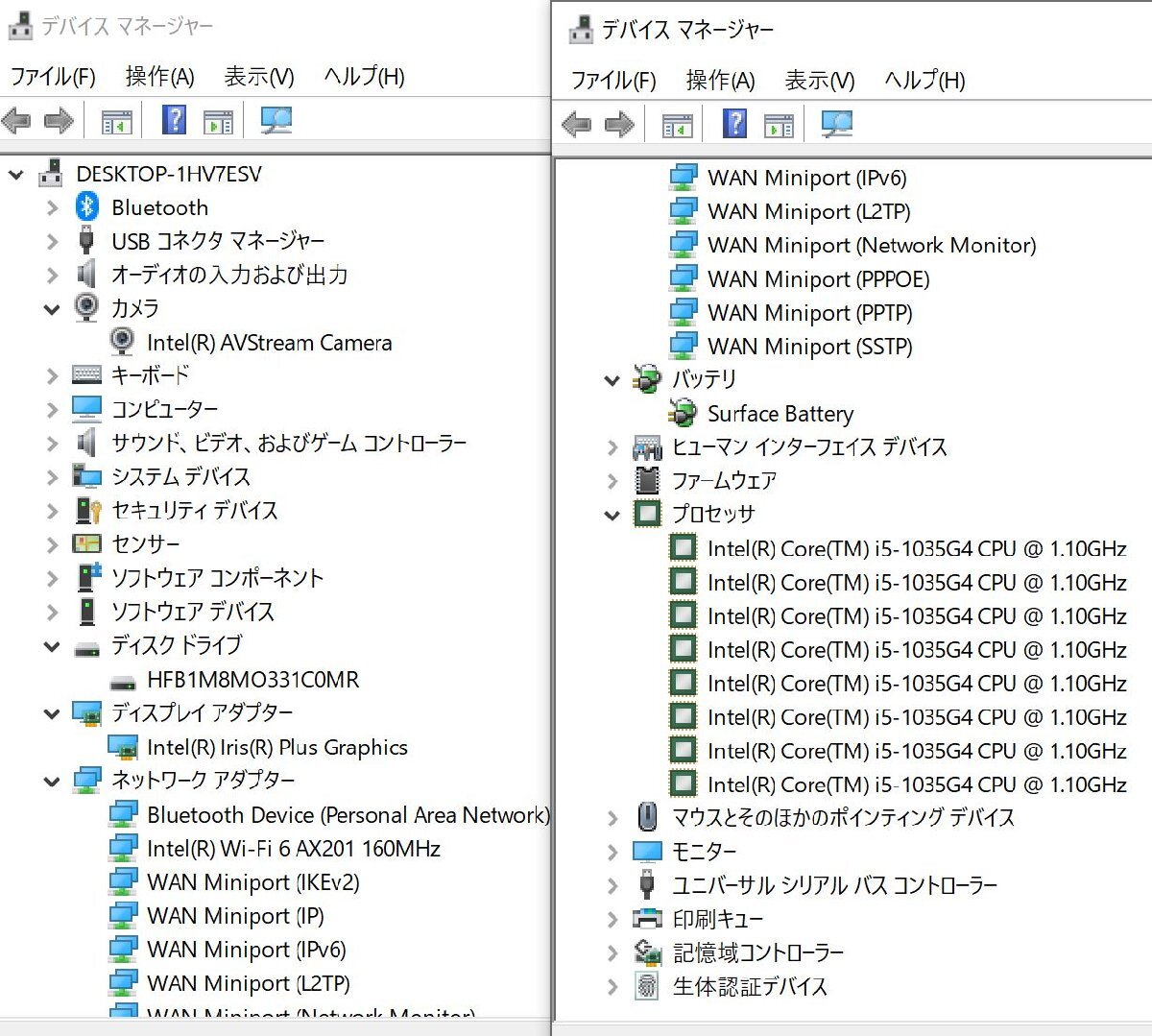Click action pane icon in left window toolbar
Screen dimensions: 1152x1036
218,122
